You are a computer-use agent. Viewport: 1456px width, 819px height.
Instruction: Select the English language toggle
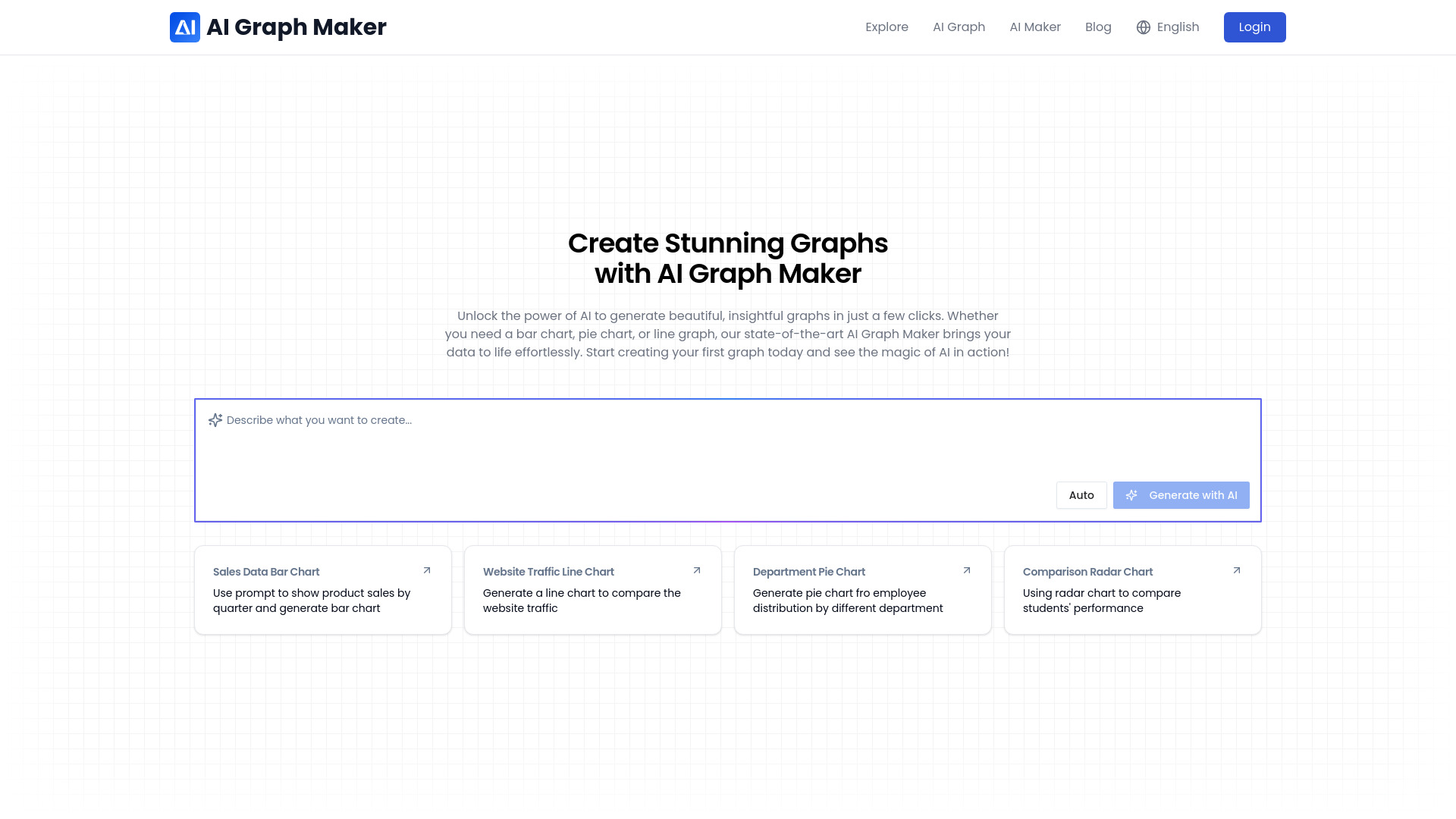coord(1167,27)
